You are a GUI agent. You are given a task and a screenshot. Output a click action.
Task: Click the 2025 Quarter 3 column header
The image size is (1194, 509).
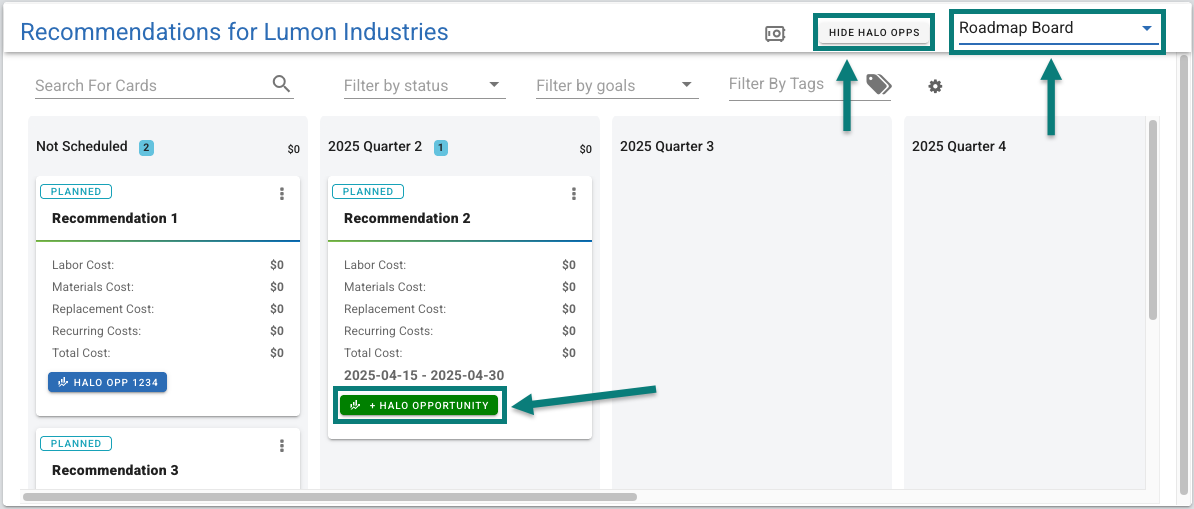pos(667,146)
